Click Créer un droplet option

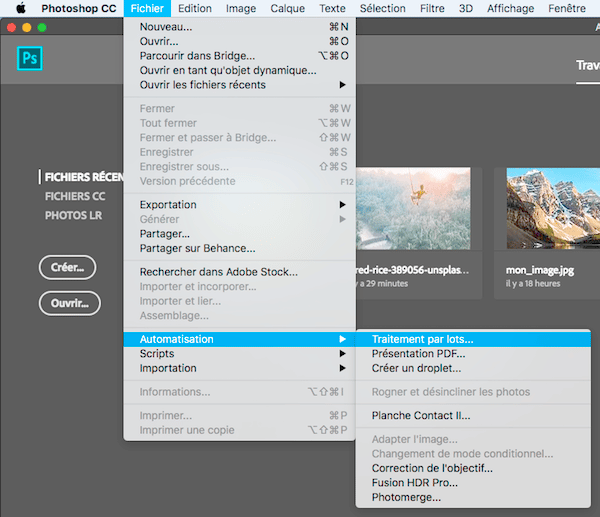point(416,368)
